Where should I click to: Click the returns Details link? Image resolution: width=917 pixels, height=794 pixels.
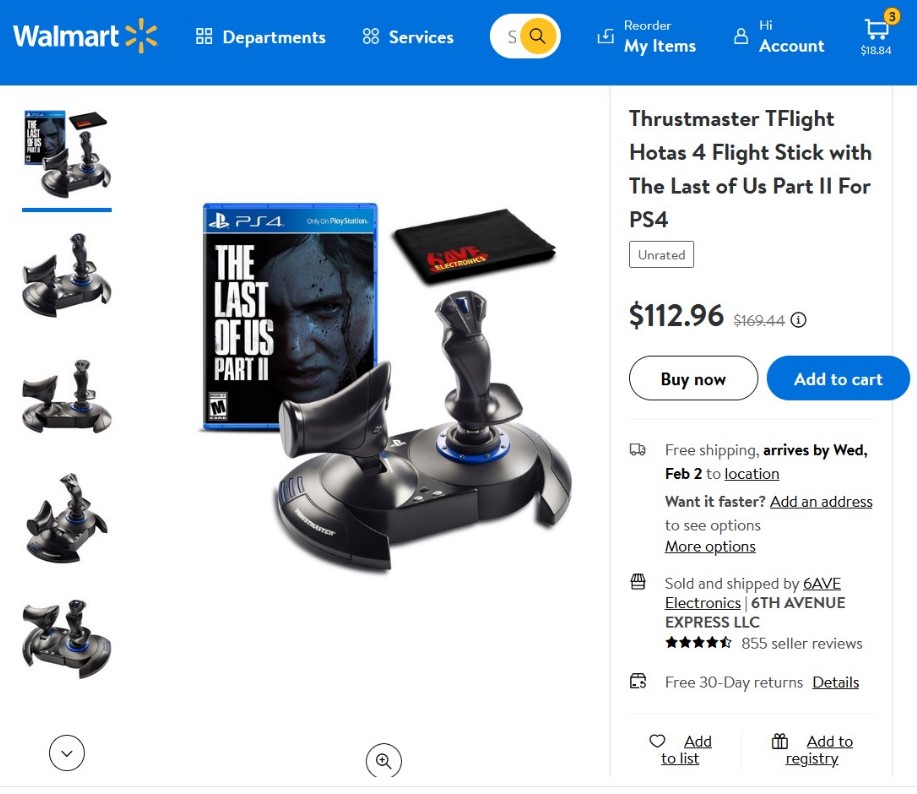tap(836, 682)
